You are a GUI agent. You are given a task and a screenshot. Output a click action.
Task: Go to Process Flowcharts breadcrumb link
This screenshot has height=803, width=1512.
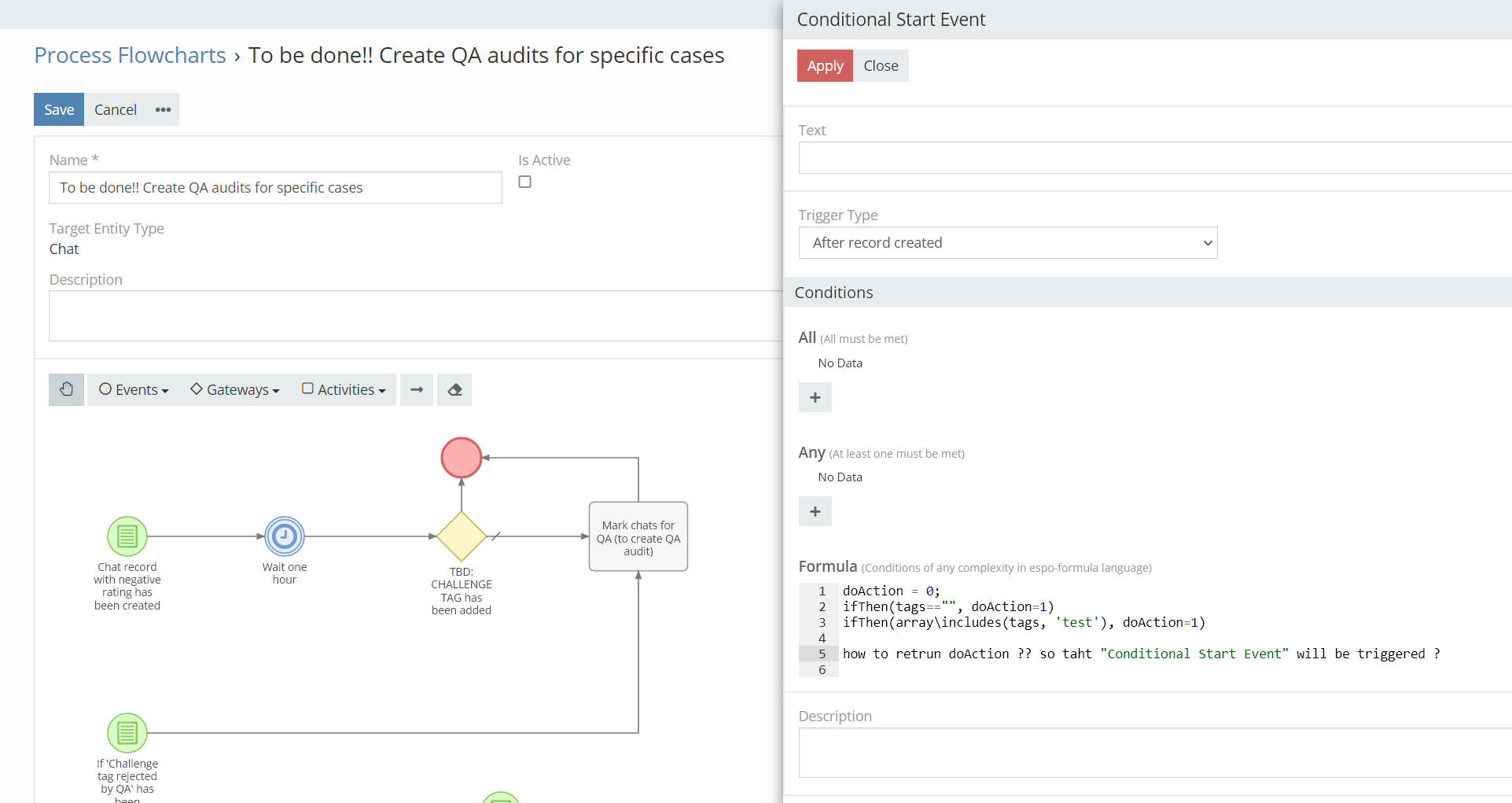[130, 55]
